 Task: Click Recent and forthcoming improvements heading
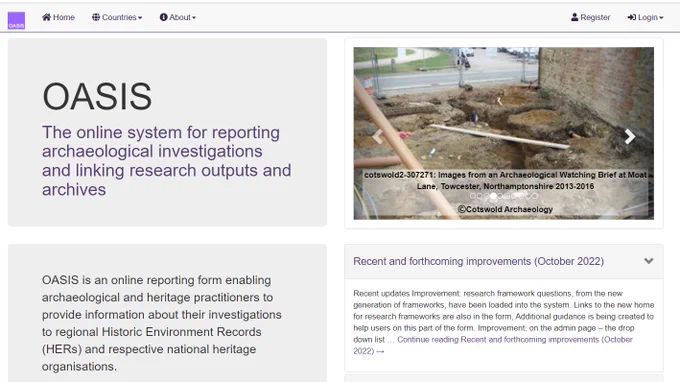click(478, 261)
